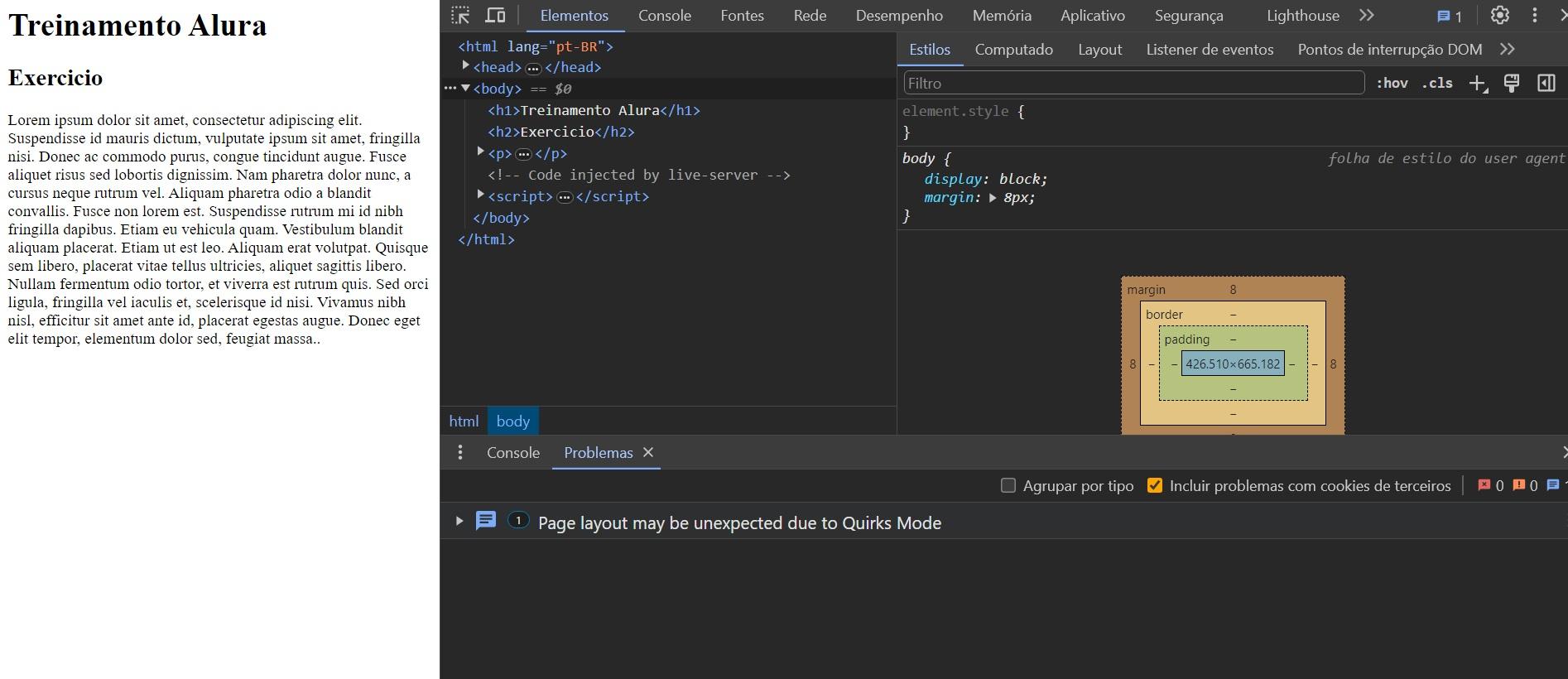Open the main Console tab
Viewport: 1568px width, 679px height.
[x=665, y=16]
